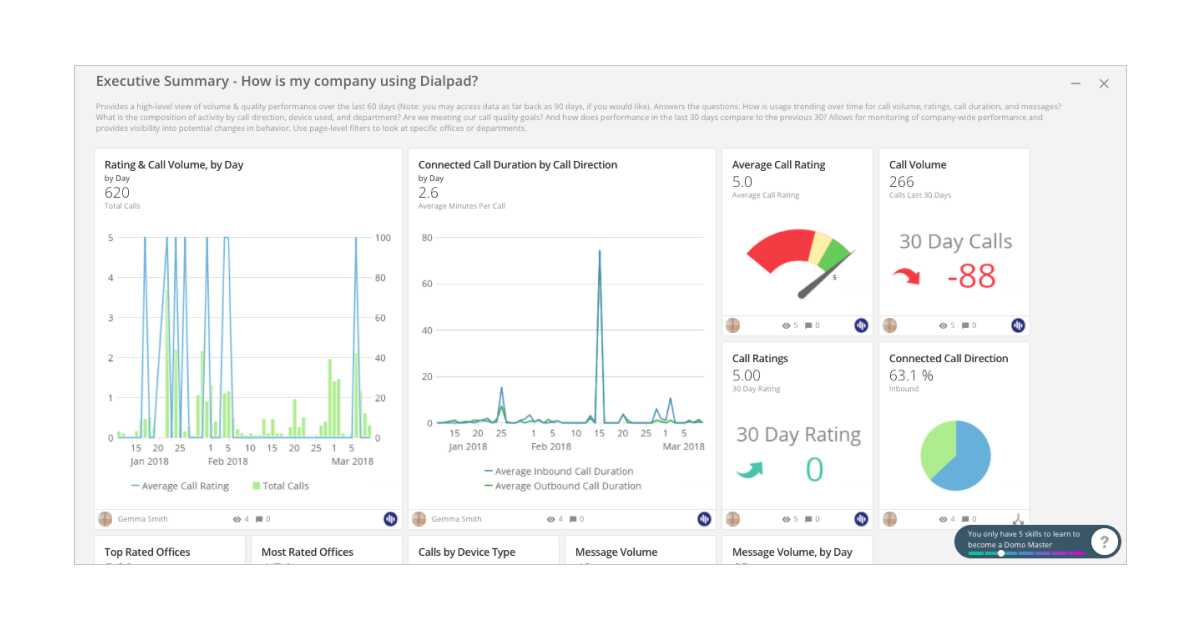1200x630 pixels.
Task: Open the Connected Call Direction card title
Action: [x=949, y=358]
